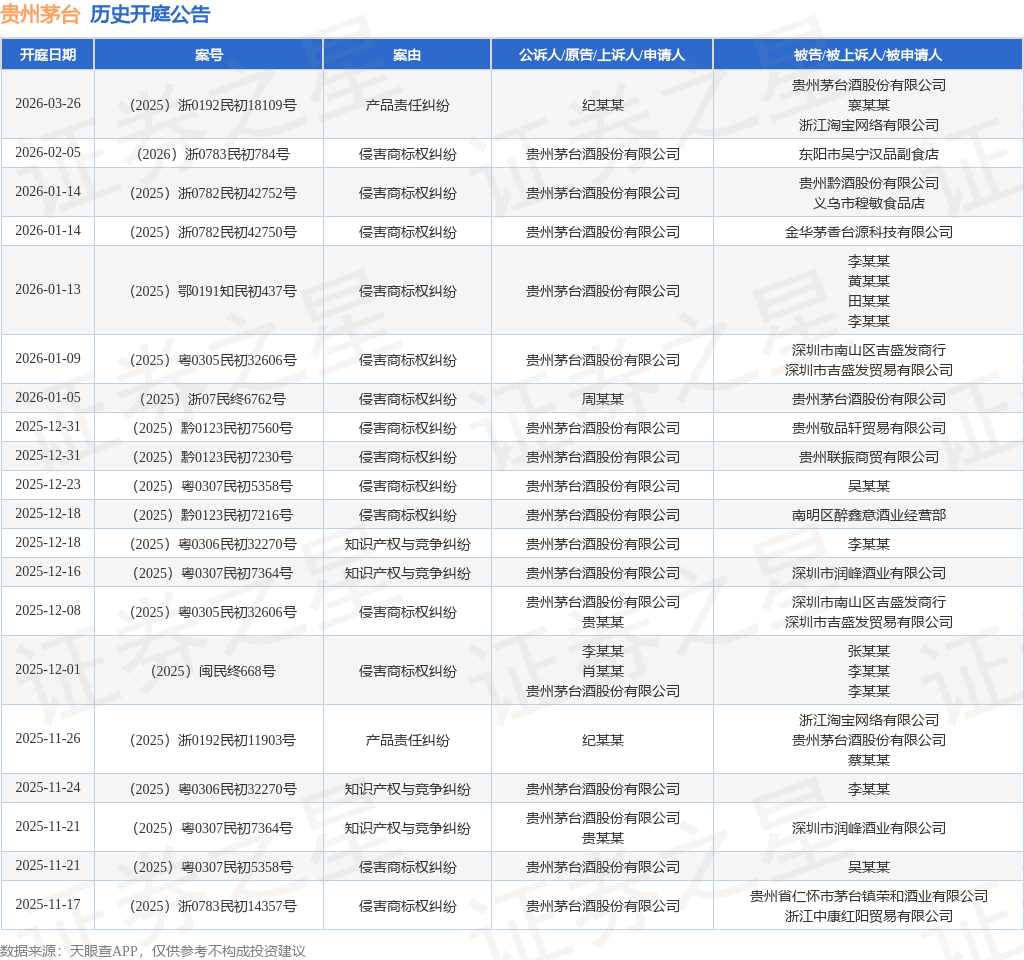Click the date 2026-01-09
The width and height of the screenshot is (1024, 960).
(48, 359)
